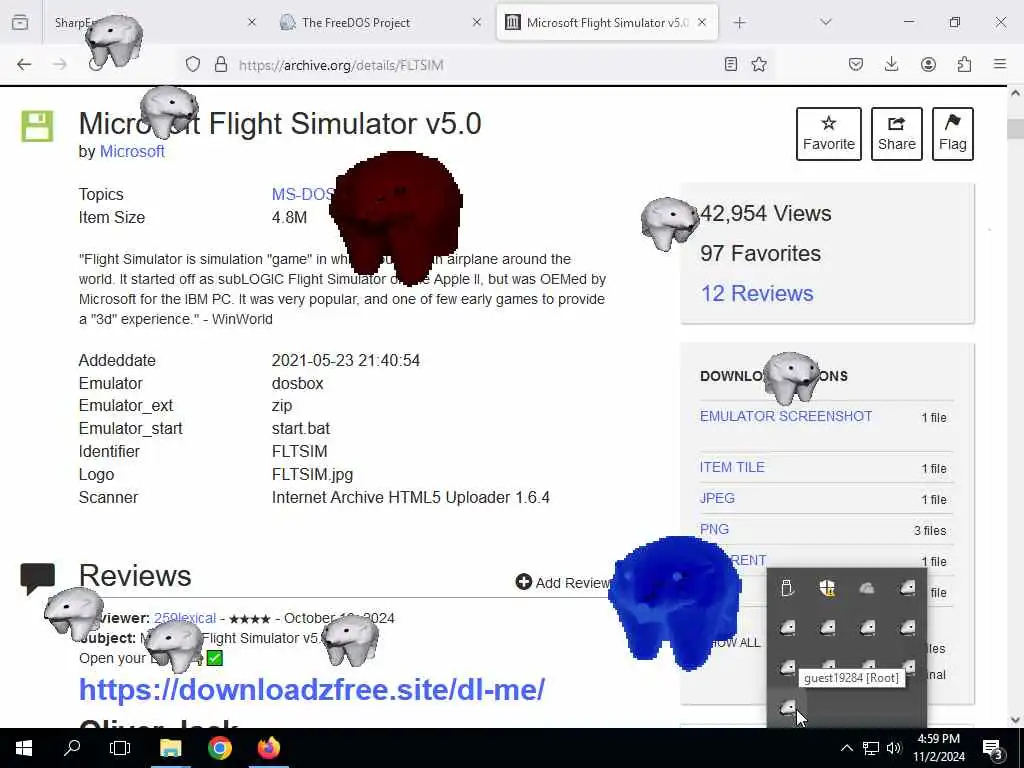
Task: Open the Windows Start menu
Action: coord(24,748)
